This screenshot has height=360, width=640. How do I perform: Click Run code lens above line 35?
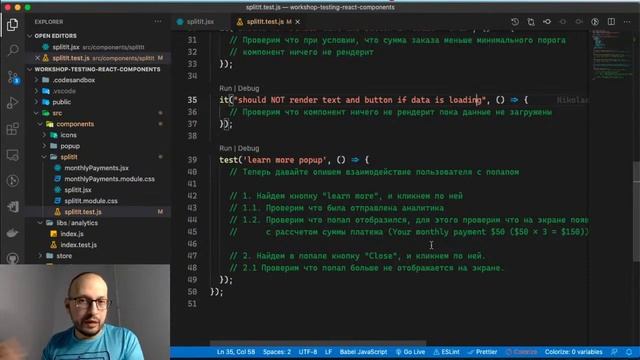pyautogui.click(x=225, y=88)
